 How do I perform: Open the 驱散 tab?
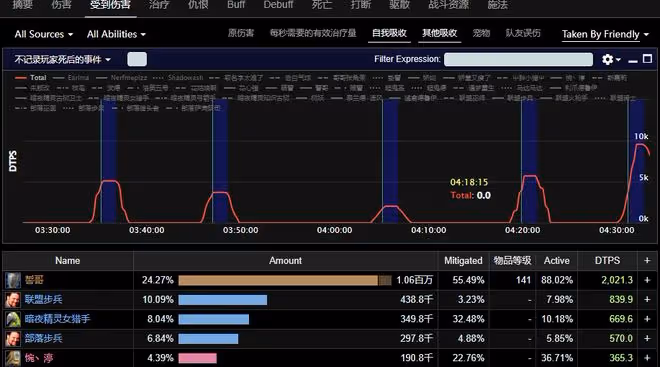399,5
